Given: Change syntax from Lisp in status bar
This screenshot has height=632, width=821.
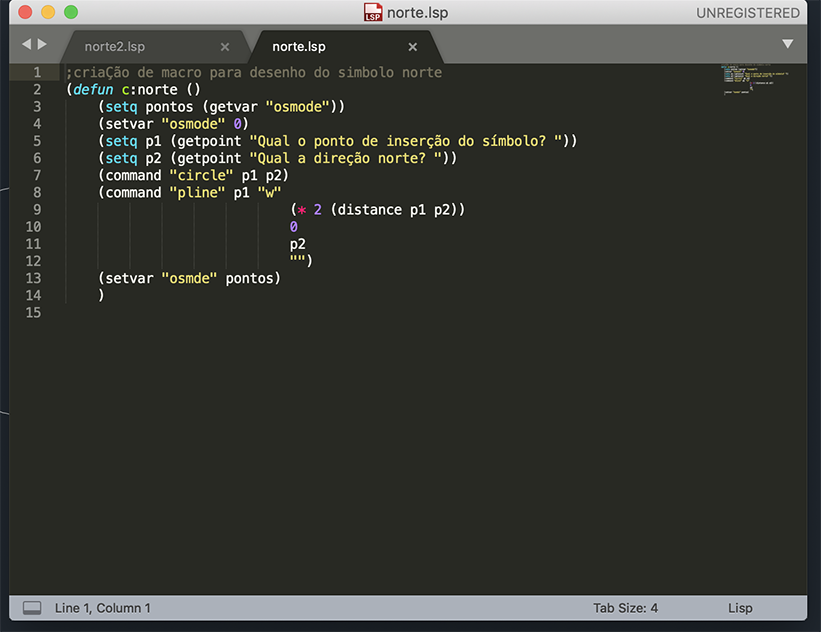Looking at the screenshot, I should [x=740, y=608].
